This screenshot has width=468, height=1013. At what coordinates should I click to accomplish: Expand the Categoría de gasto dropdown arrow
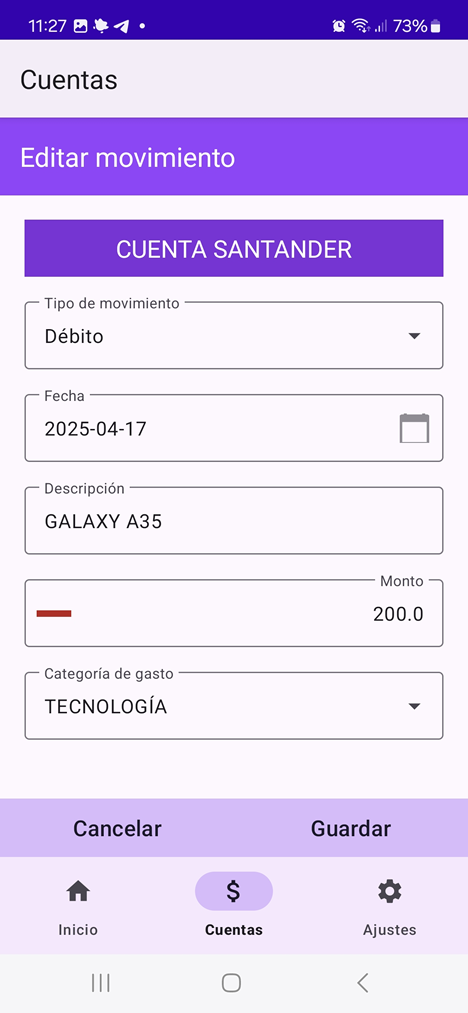click(414, 706)
